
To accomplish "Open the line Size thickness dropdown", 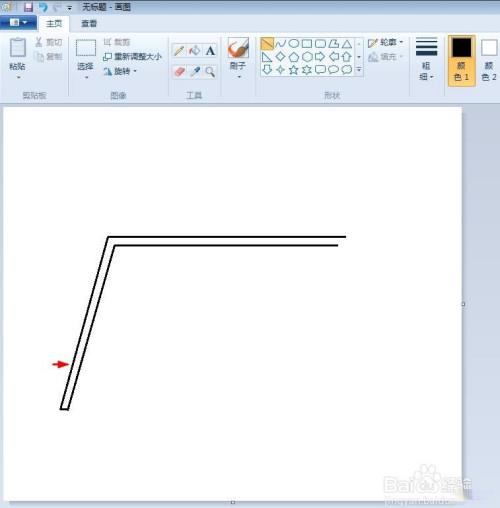I will 426,59.
